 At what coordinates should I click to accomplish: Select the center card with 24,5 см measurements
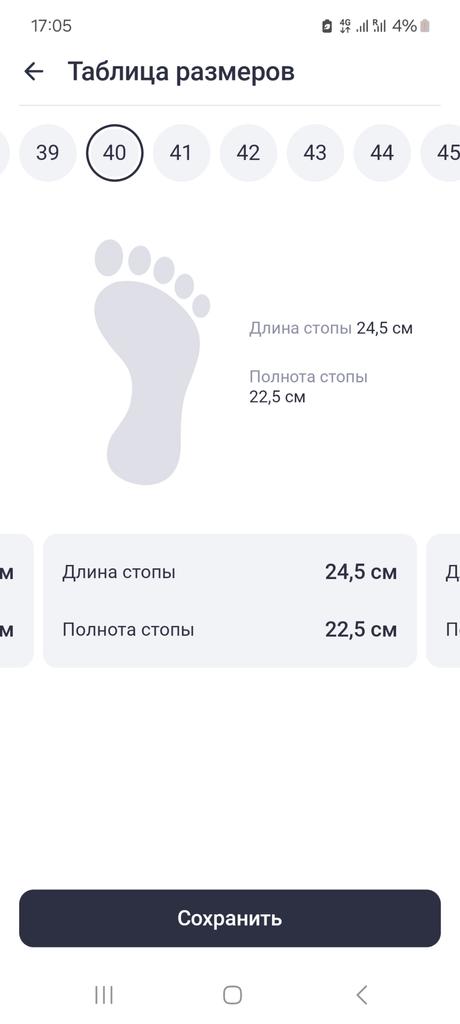tap(230, 601)
